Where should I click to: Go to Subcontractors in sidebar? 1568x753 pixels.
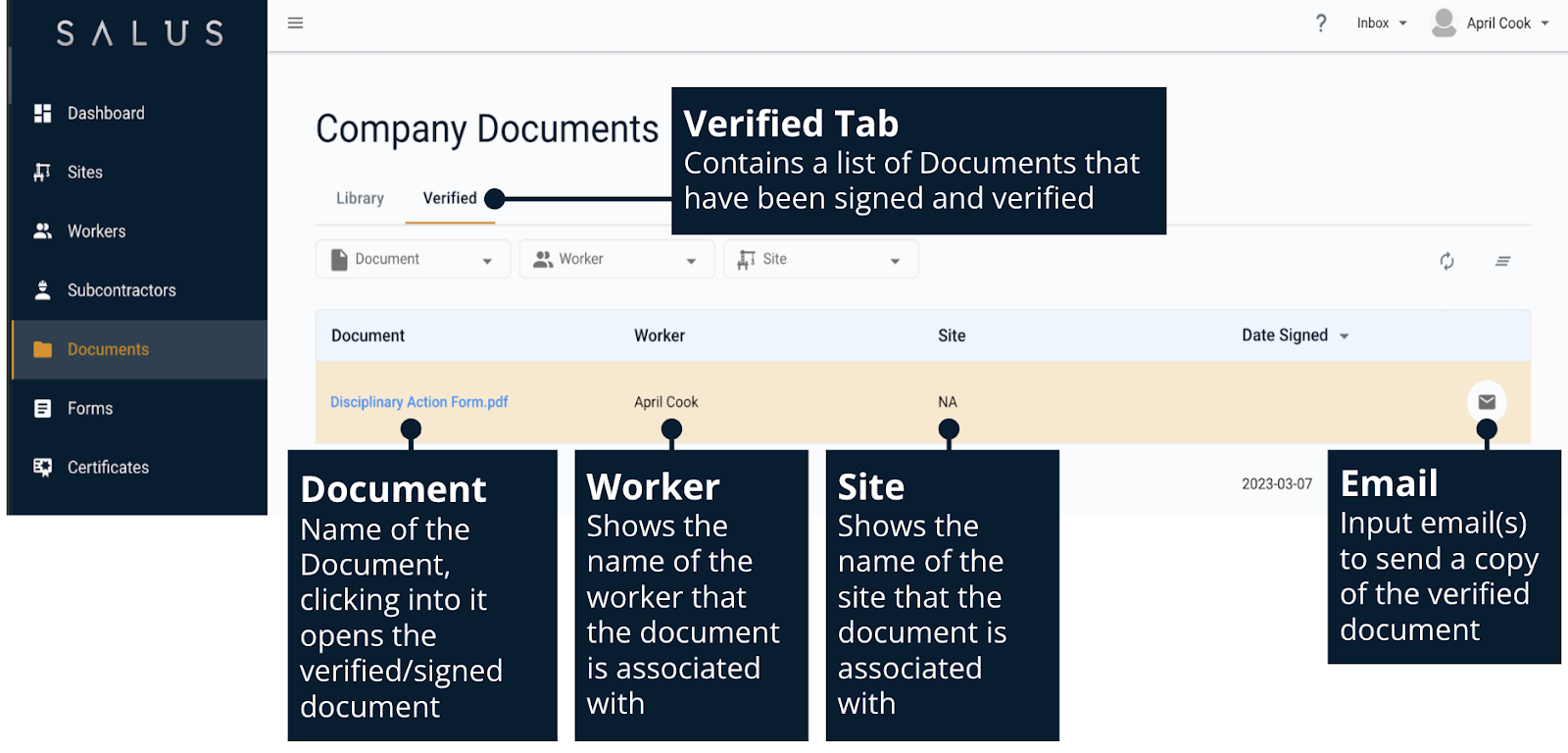(x=122, y=290)
